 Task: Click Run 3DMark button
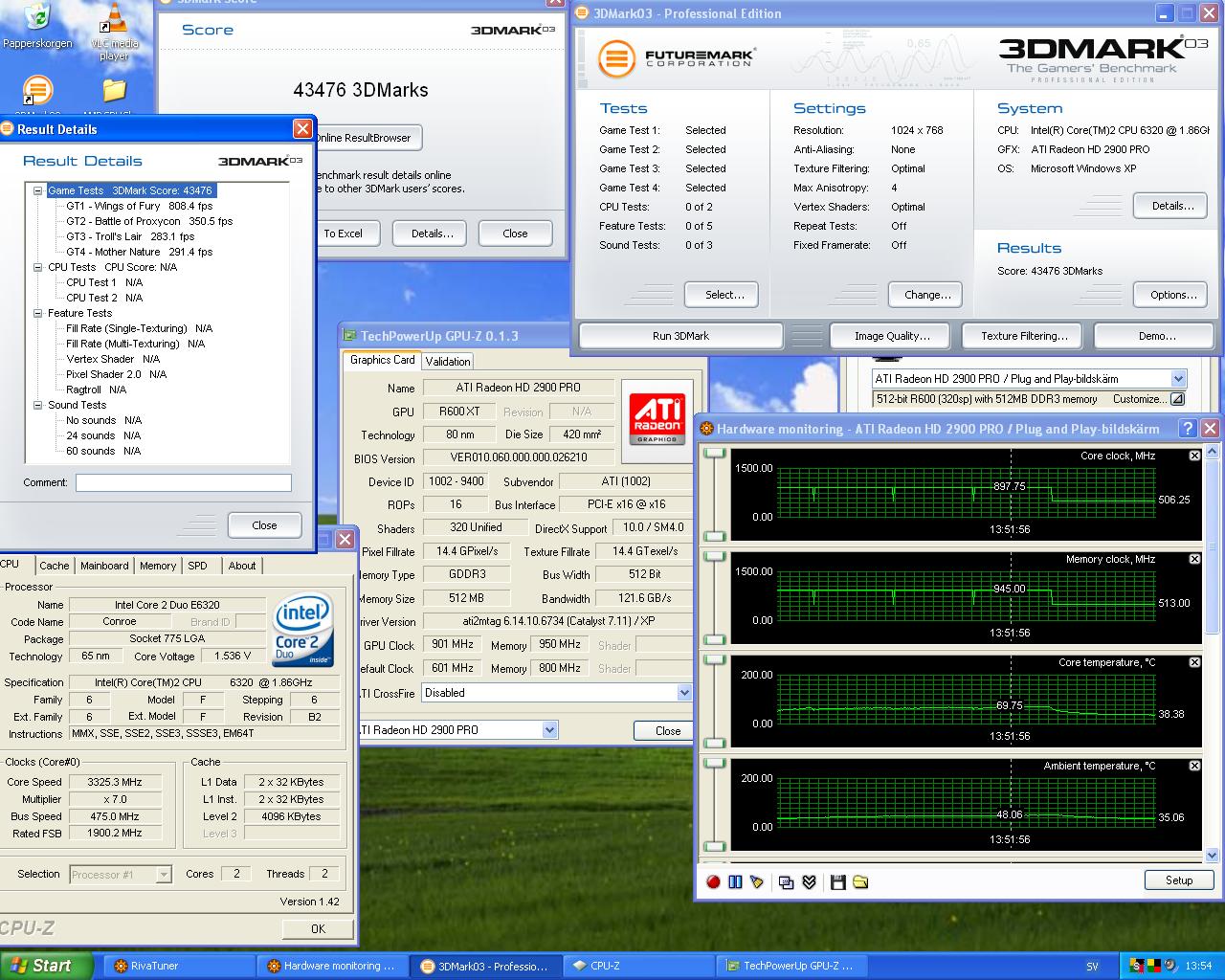680,336
